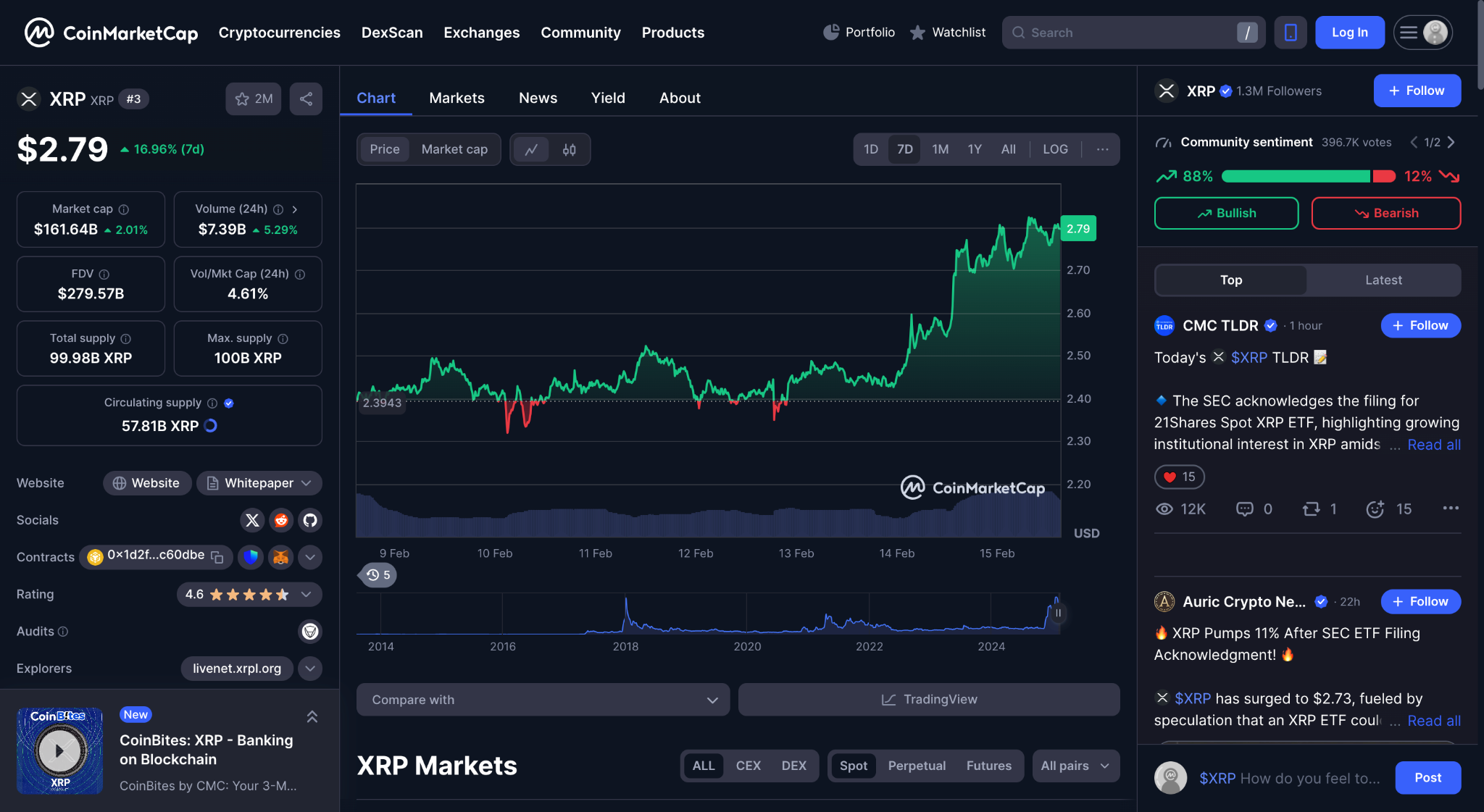Click Max. supply info icon
Image resolution: width=1484 pixels, height=812 pixels.
(x=283, y=339)
